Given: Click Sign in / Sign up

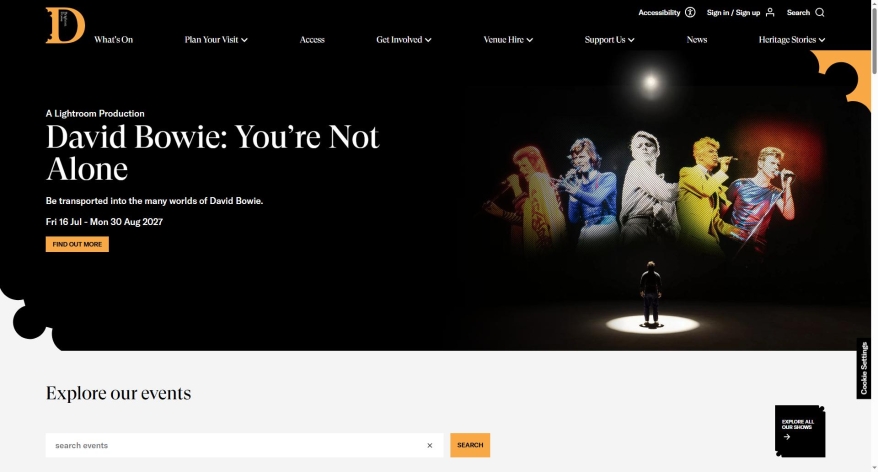Looking at the screenshot, I should coord(733,12).
